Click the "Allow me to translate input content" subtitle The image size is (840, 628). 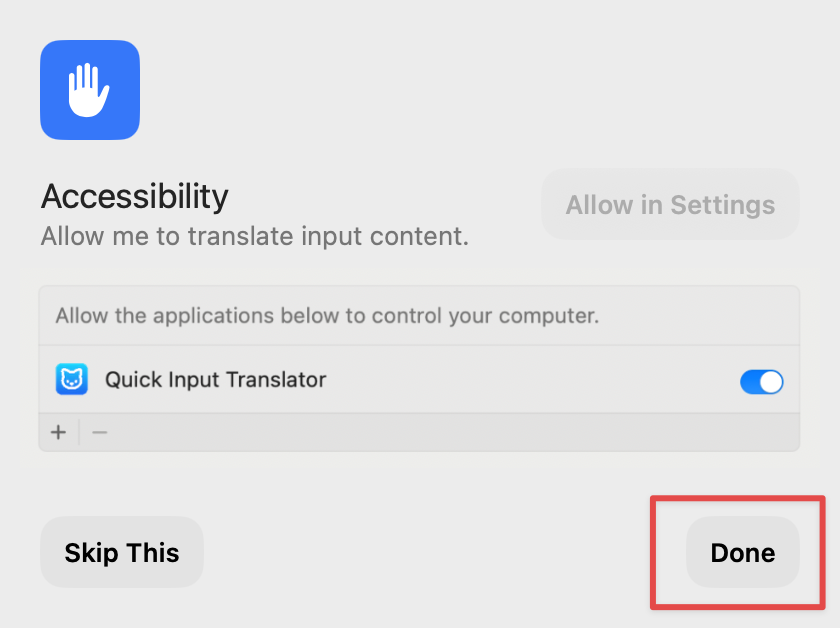[255, 236]
